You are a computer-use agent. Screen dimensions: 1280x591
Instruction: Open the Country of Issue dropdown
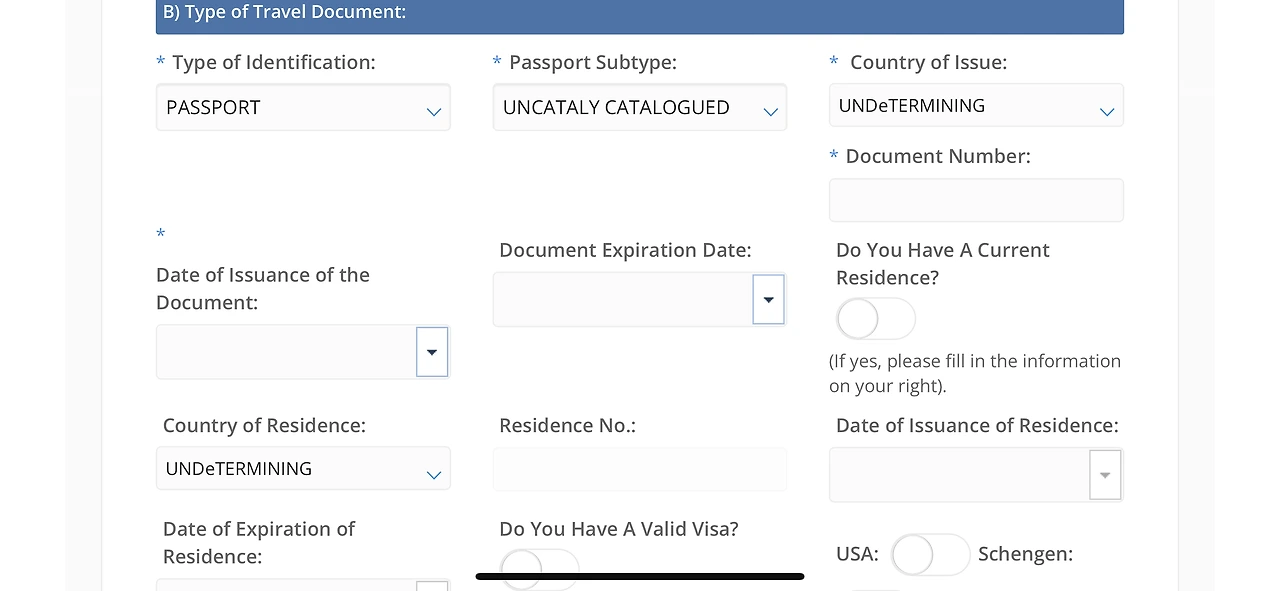[x=975, y=105]
